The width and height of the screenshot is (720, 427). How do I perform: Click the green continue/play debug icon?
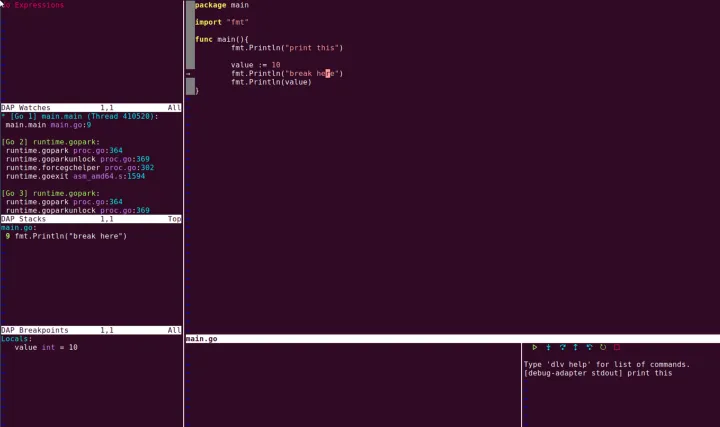(534, 348)
